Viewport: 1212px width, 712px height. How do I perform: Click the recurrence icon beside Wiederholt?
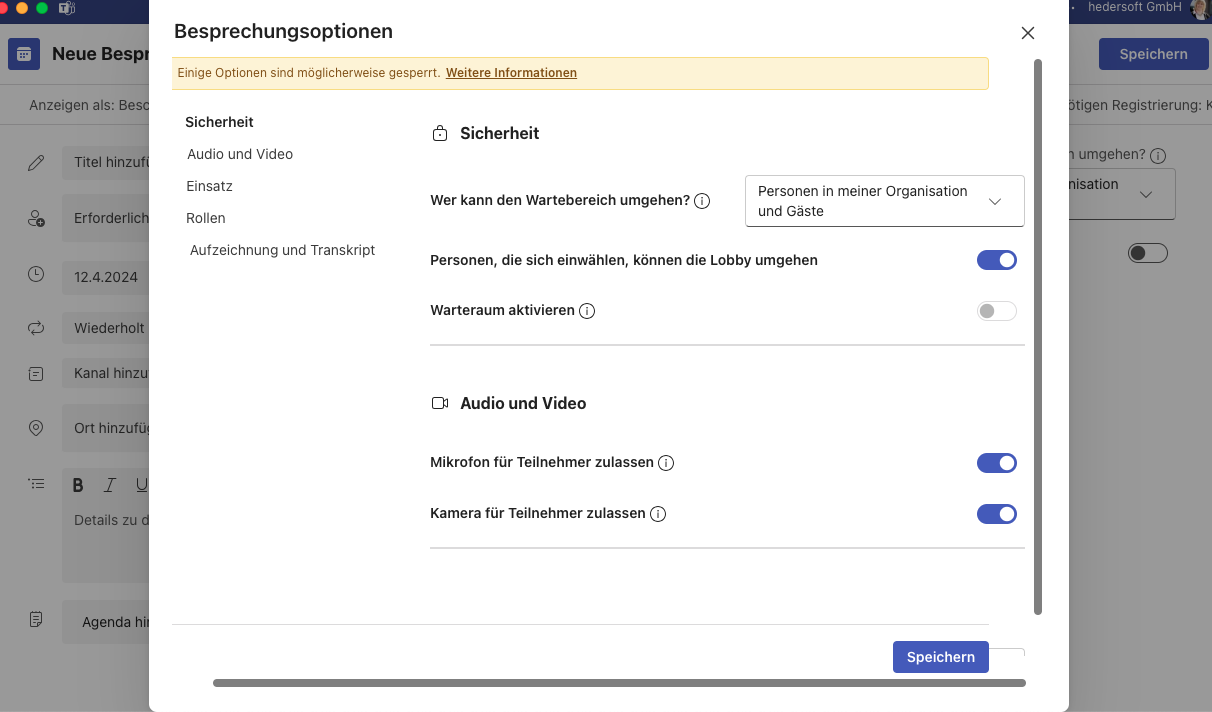click(36, 328)
